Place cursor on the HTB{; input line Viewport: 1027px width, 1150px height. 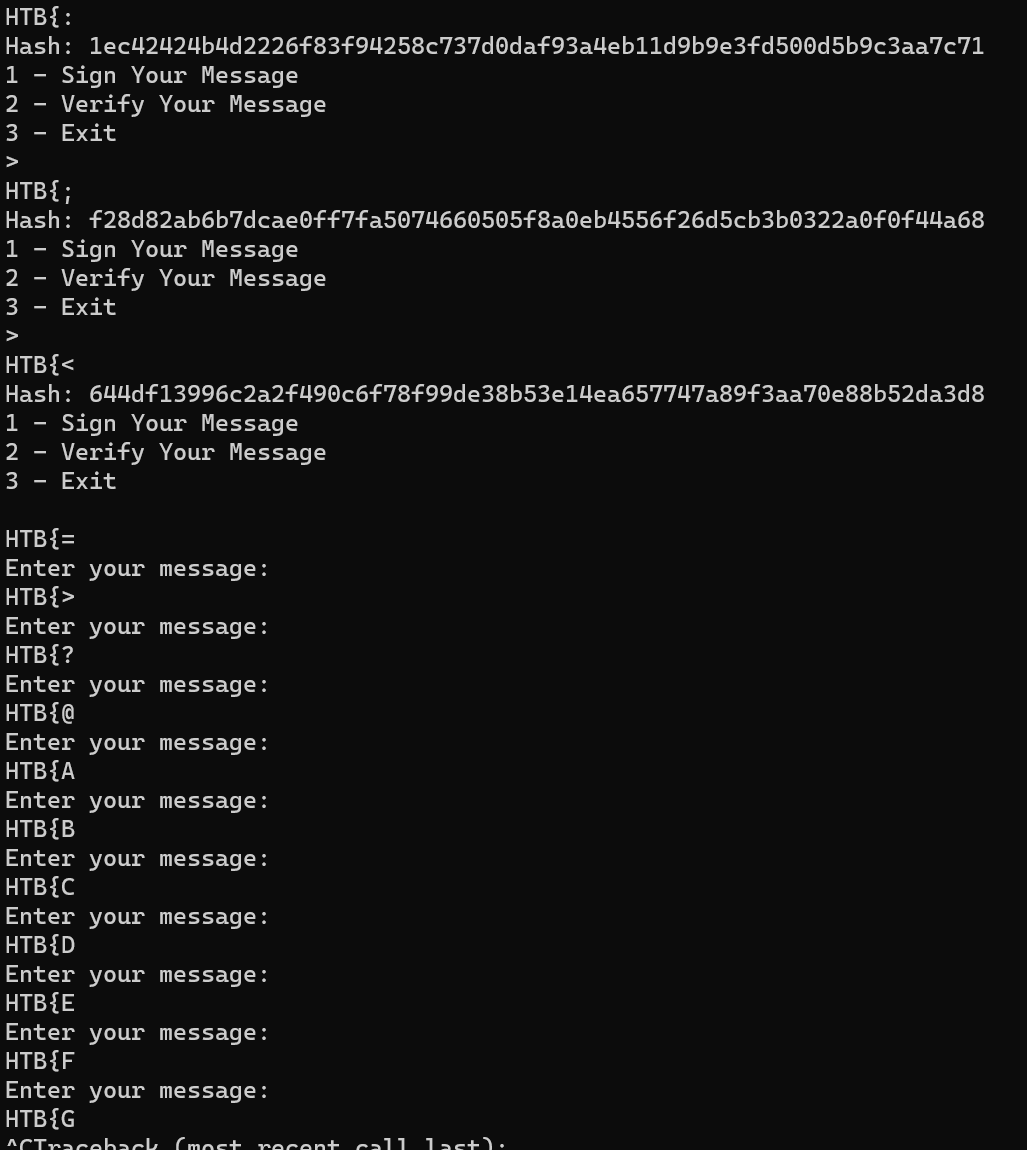[x=40, y=191]
